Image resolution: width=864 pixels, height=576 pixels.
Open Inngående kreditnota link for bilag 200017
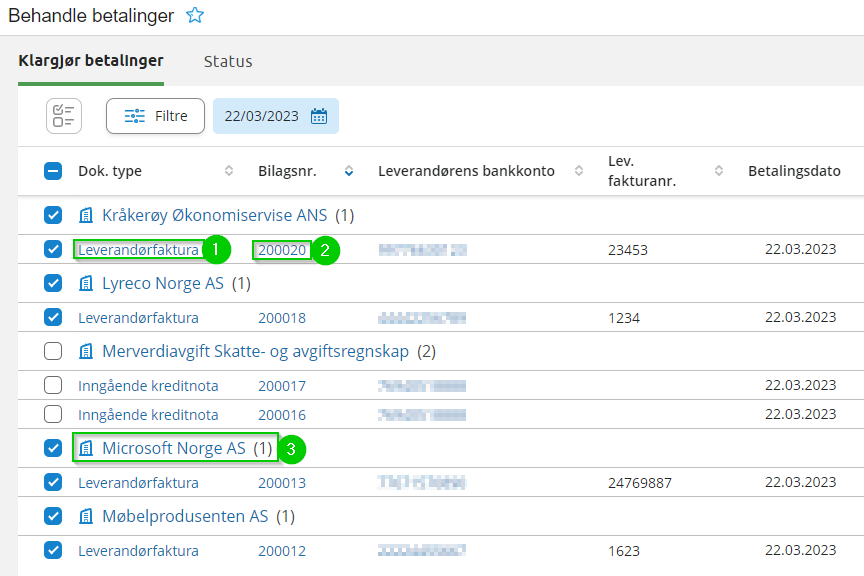pos(148,386)
